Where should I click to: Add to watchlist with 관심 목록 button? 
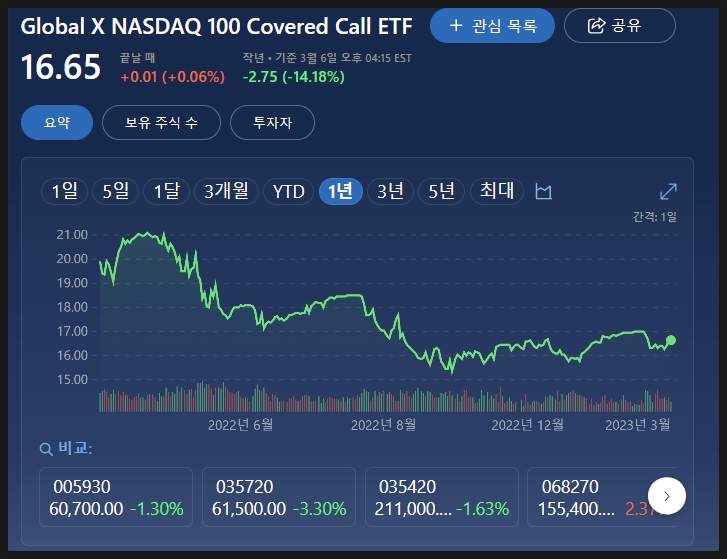click(x=492, y=25)
